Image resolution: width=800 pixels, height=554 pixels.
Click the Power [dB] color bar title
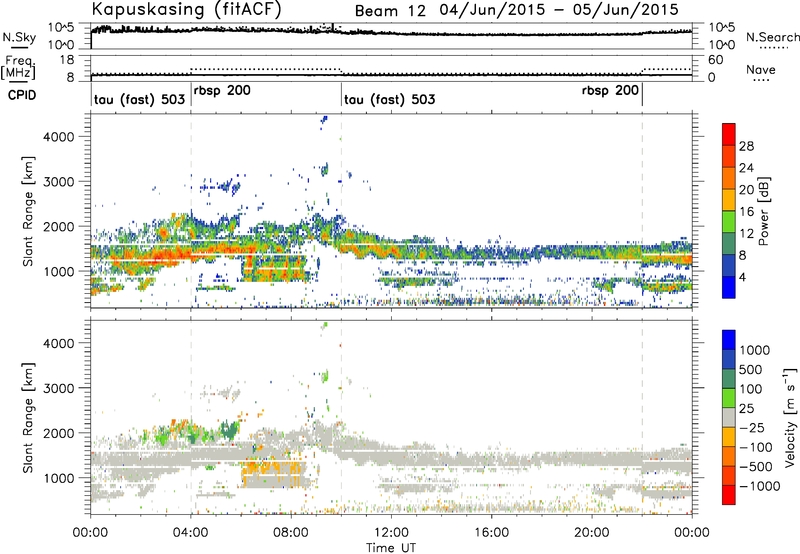tap(763, 211)
